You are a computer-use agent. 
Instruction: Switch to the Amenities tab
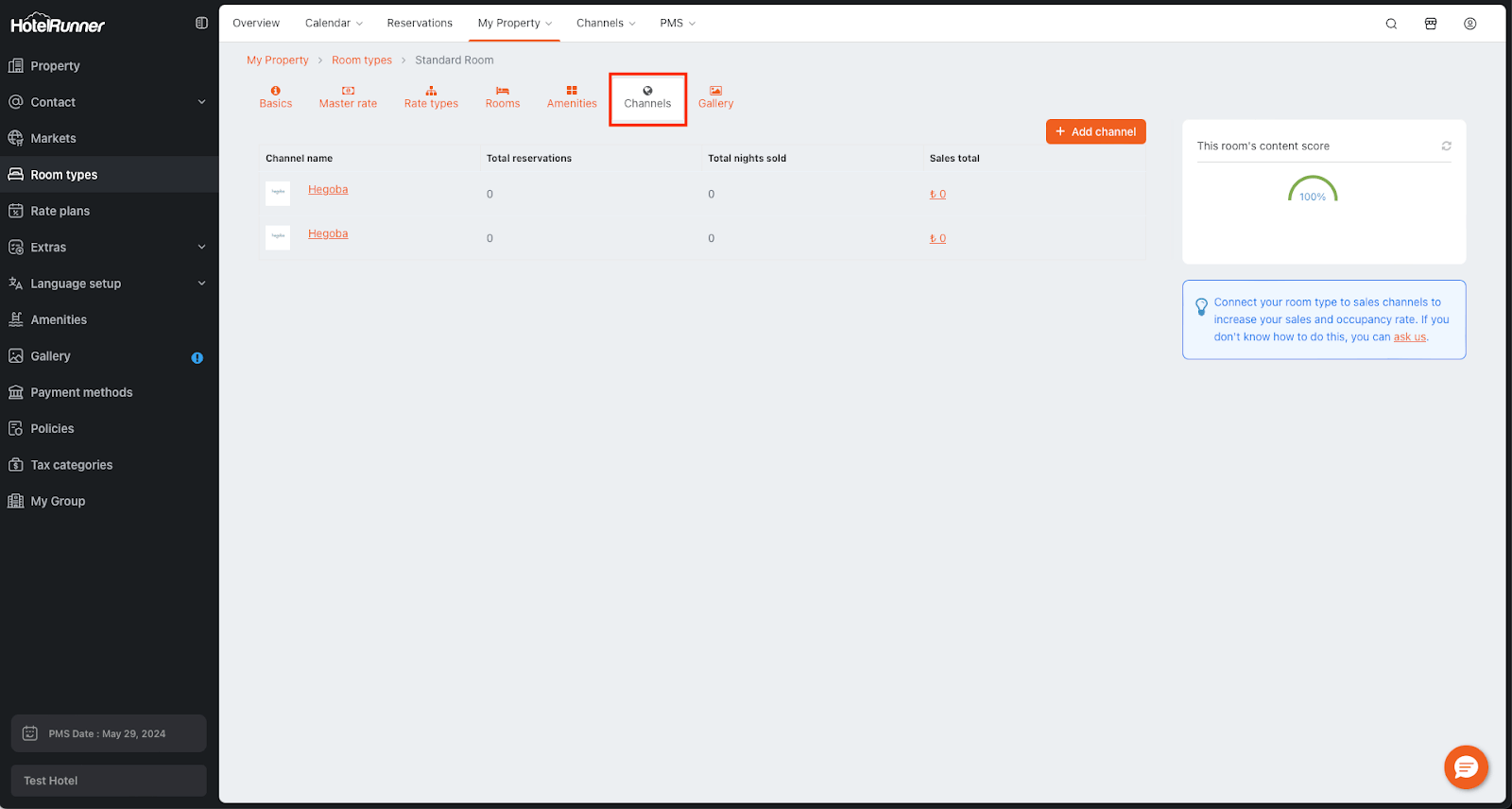[572, 97]
